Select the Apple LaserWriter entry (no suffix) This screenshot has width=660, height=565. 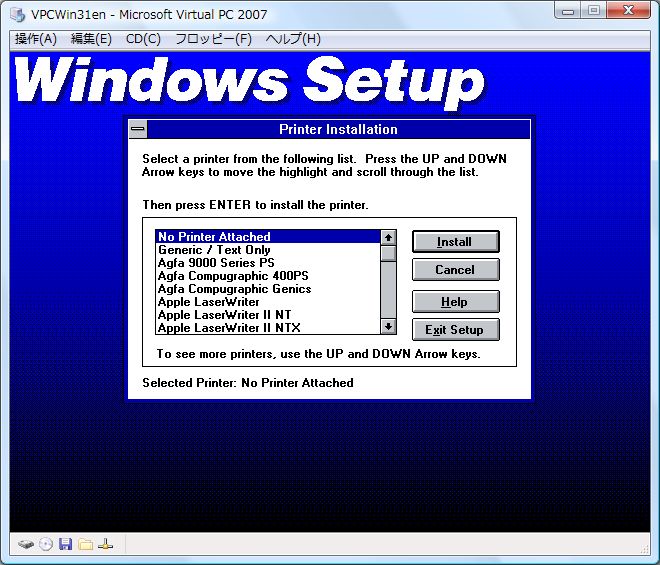pyautogui.click(x=268, y=302)
